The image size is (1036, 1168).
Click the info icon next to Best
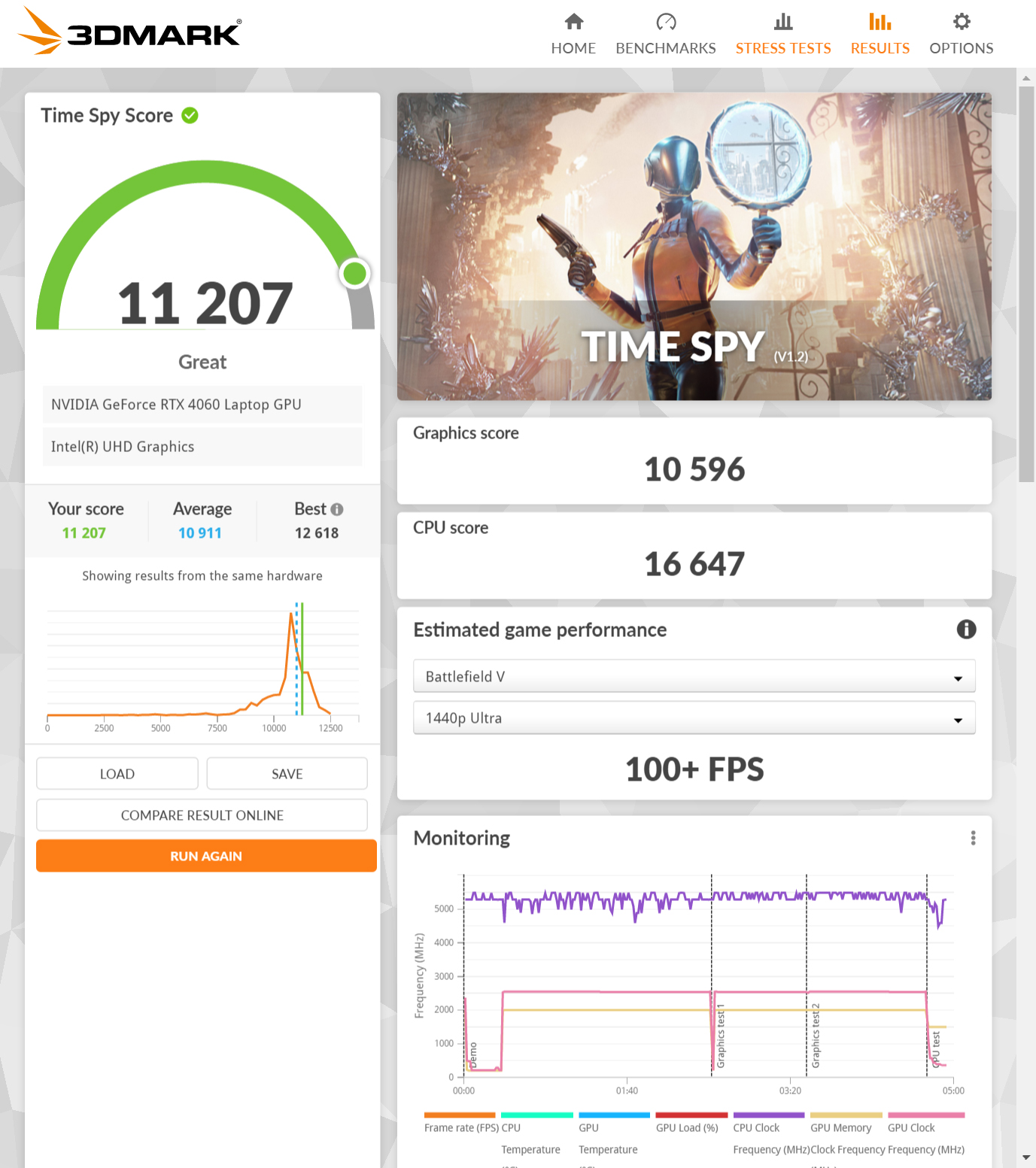(337, 509)
